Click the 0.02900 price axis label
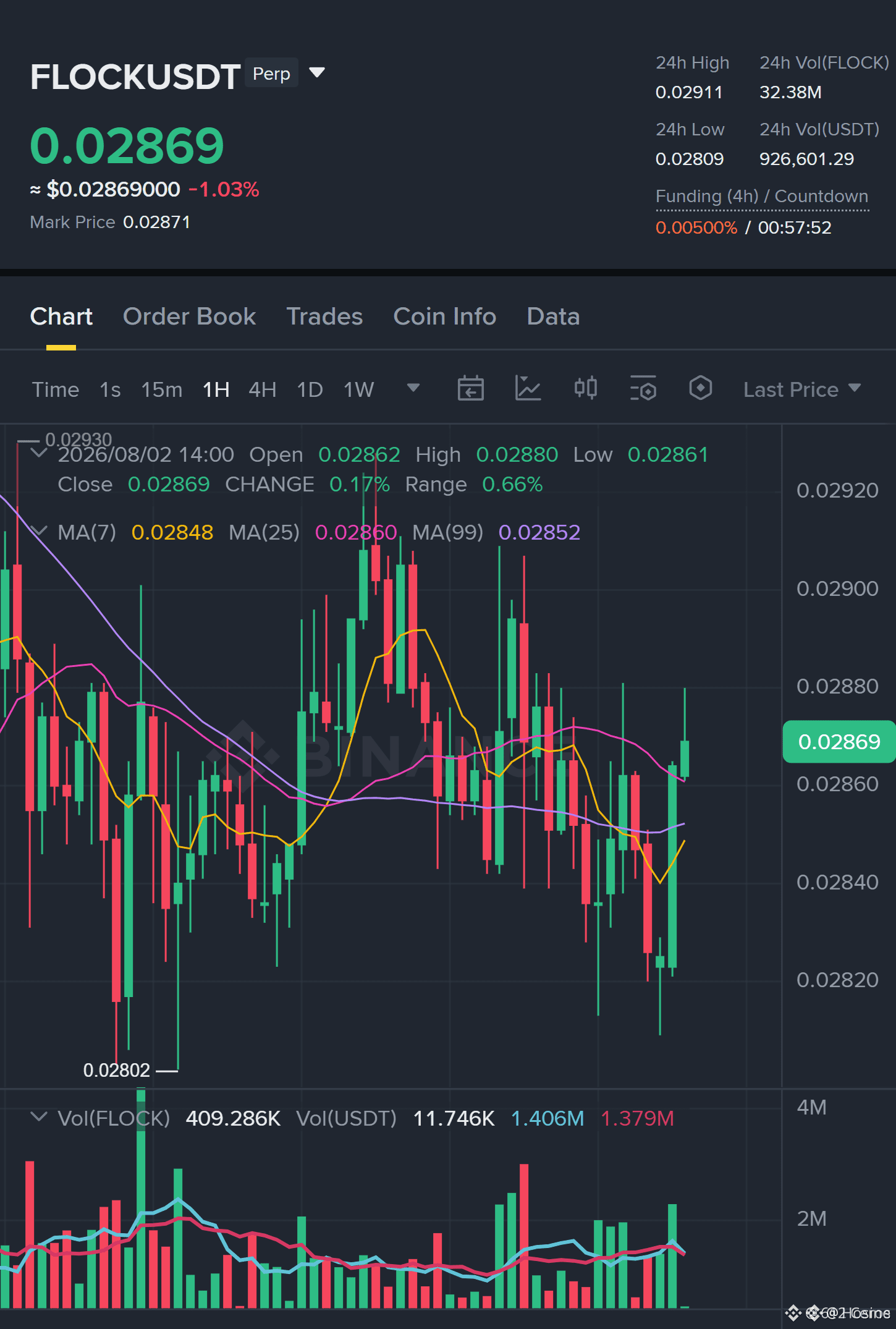Image resolution: width=896 pixels, height=1329 pixels. pyautogui.click(x=837, y=588)
